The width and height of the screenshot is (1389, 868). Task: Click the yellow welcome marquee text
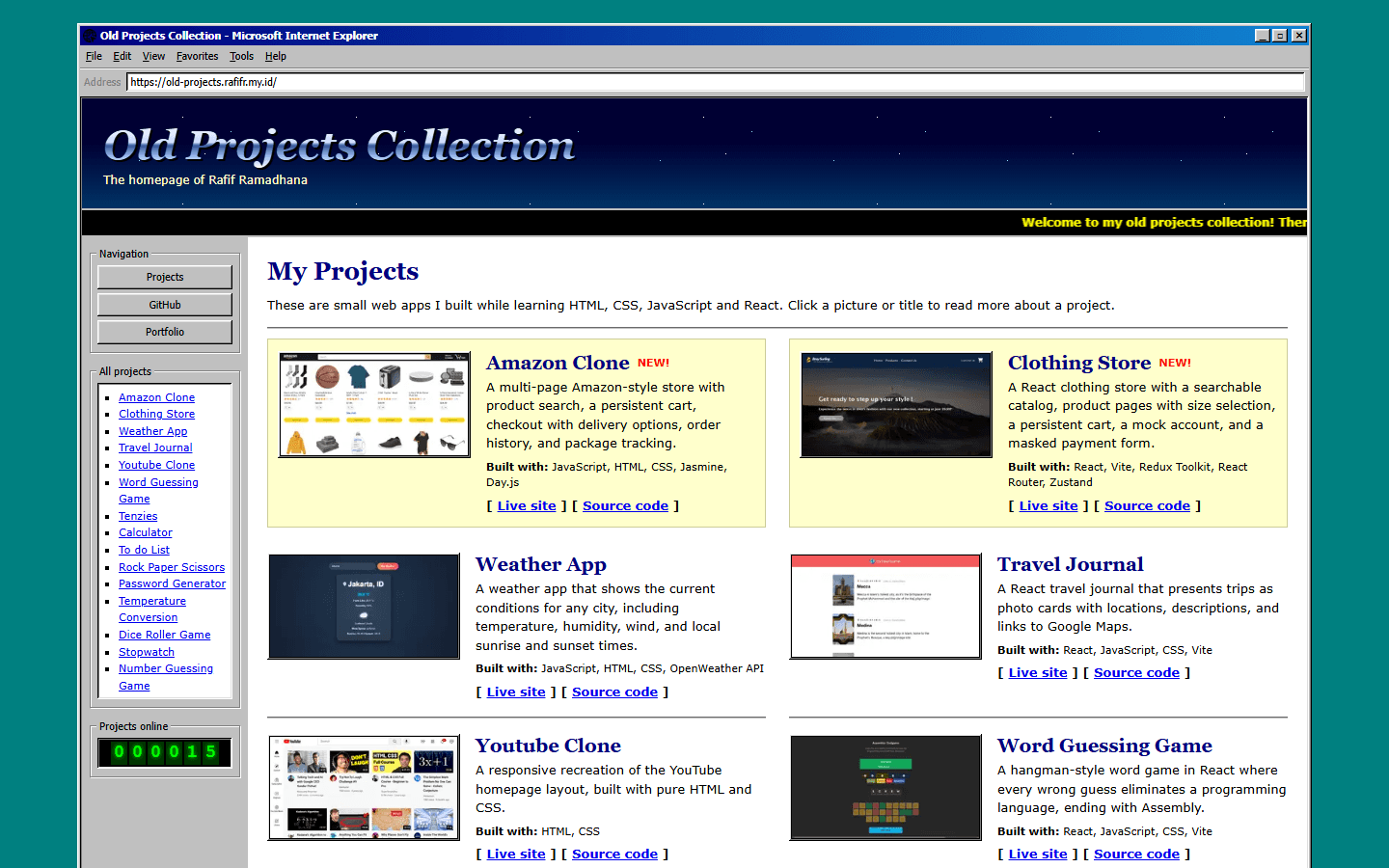coord(1164,222)
